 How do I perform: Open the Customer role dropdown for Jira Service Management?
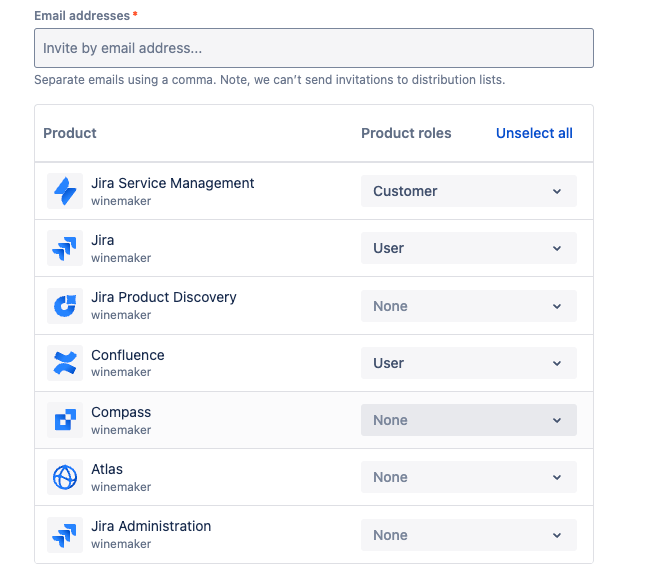[468, 191]
